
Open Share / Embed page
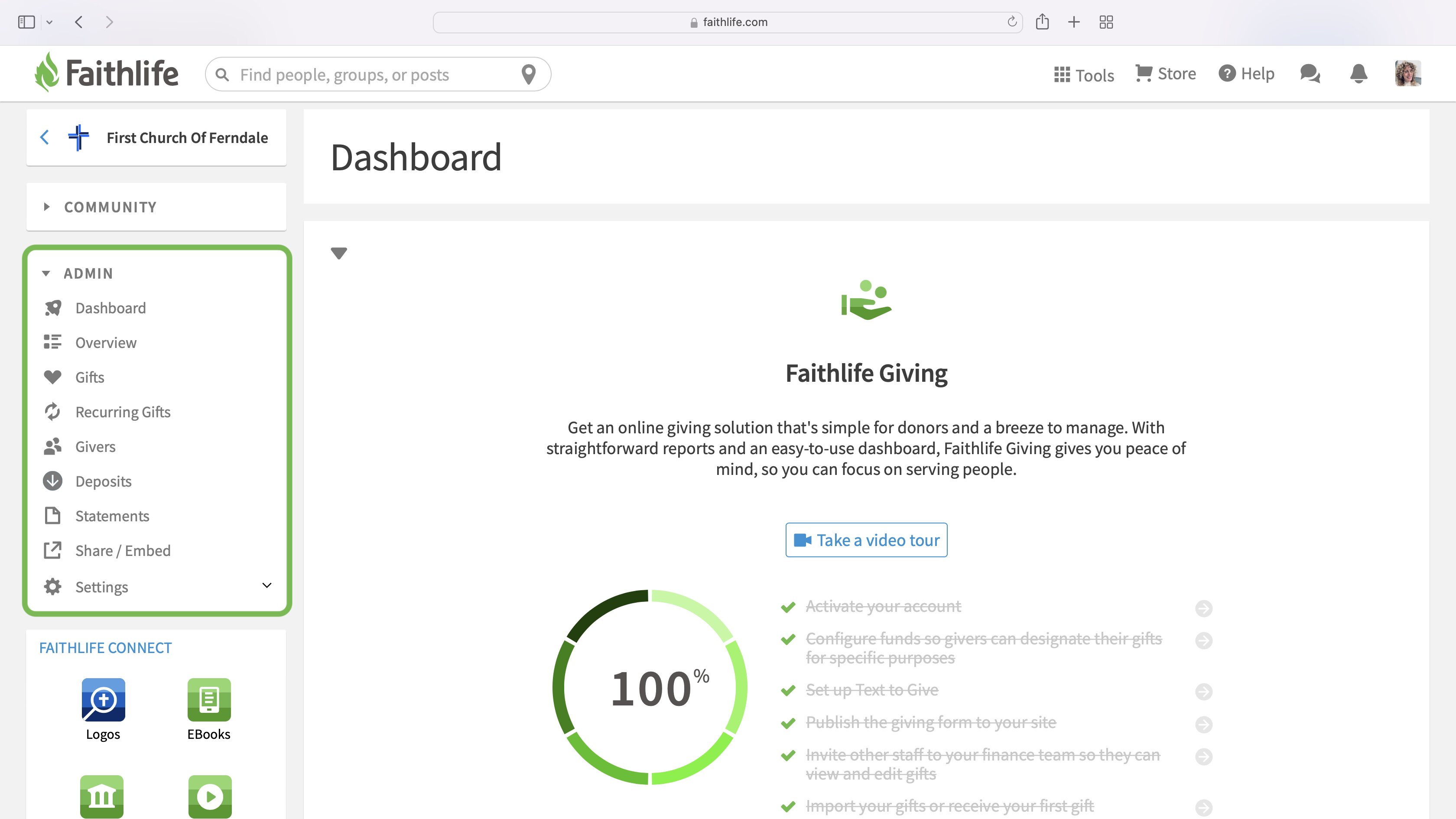tap(123, 550)
